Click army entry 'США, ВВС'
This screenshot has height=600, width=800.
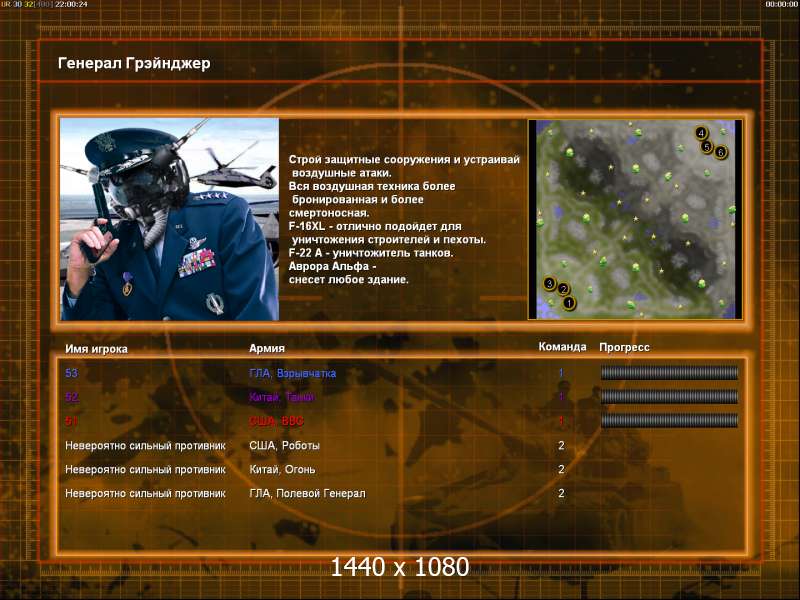point(276,421)
